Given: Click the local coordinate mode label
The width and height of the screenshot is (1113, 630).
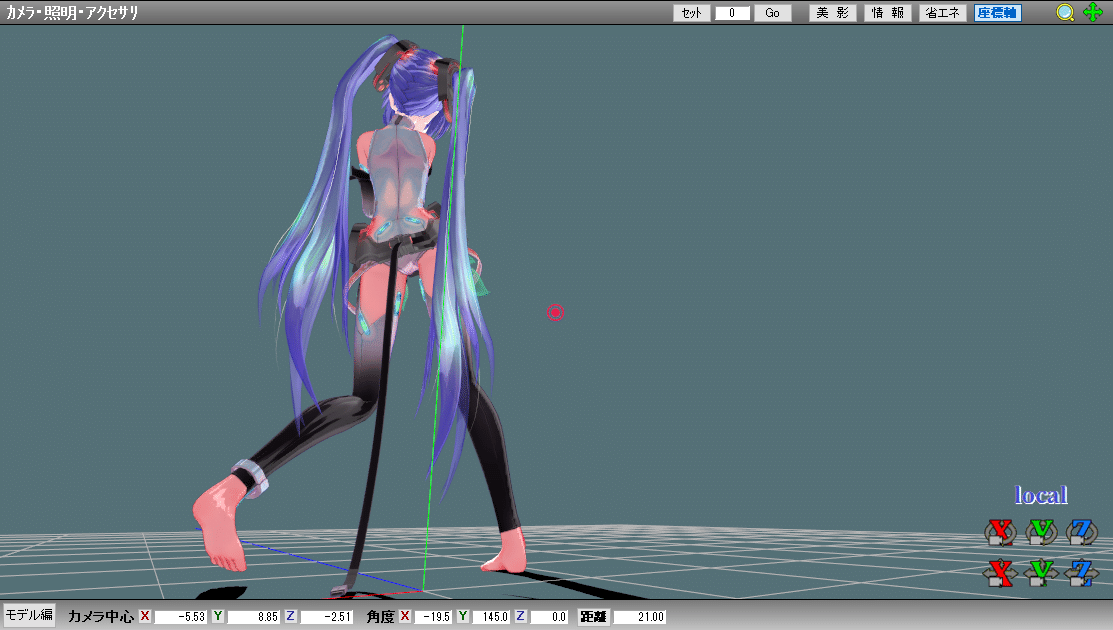Looking at the screenshot, I should coord(1041,494).
